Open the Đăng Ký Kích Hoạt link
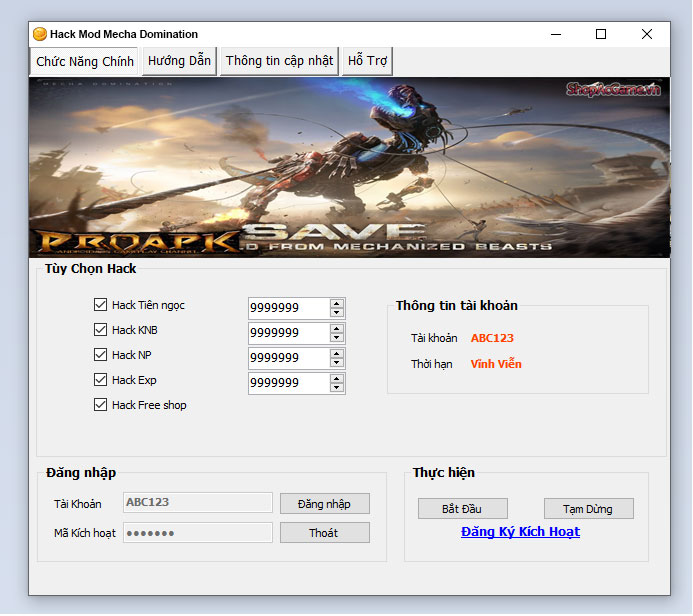 (x=520, y=532)
